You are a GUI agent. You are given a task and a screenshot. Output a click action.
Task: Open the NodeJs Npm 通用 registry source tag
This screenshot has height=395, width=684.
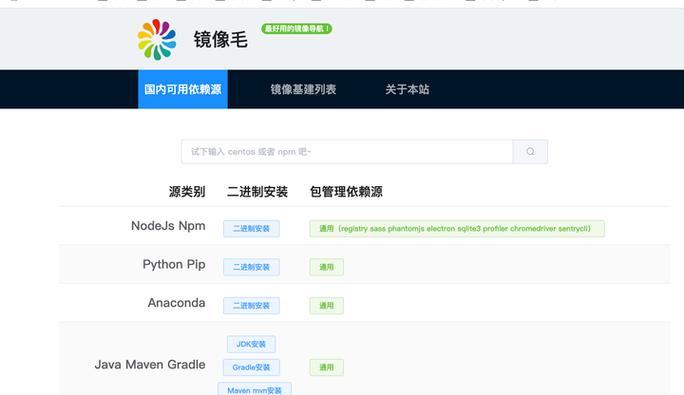click(x=457, y=228)
